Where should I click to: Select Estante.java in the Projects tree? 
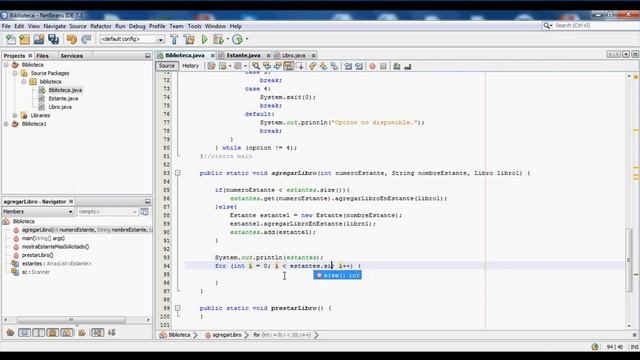[x=63, y=99]
